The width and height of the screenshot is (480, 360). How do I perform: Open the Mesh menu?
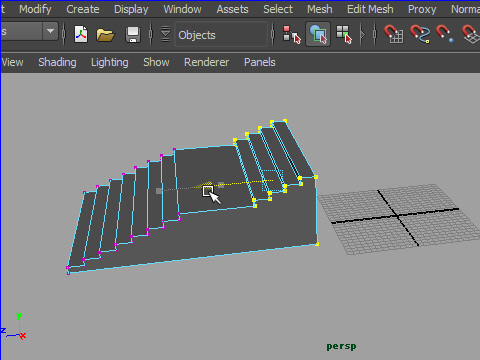[x=320, y=9]
